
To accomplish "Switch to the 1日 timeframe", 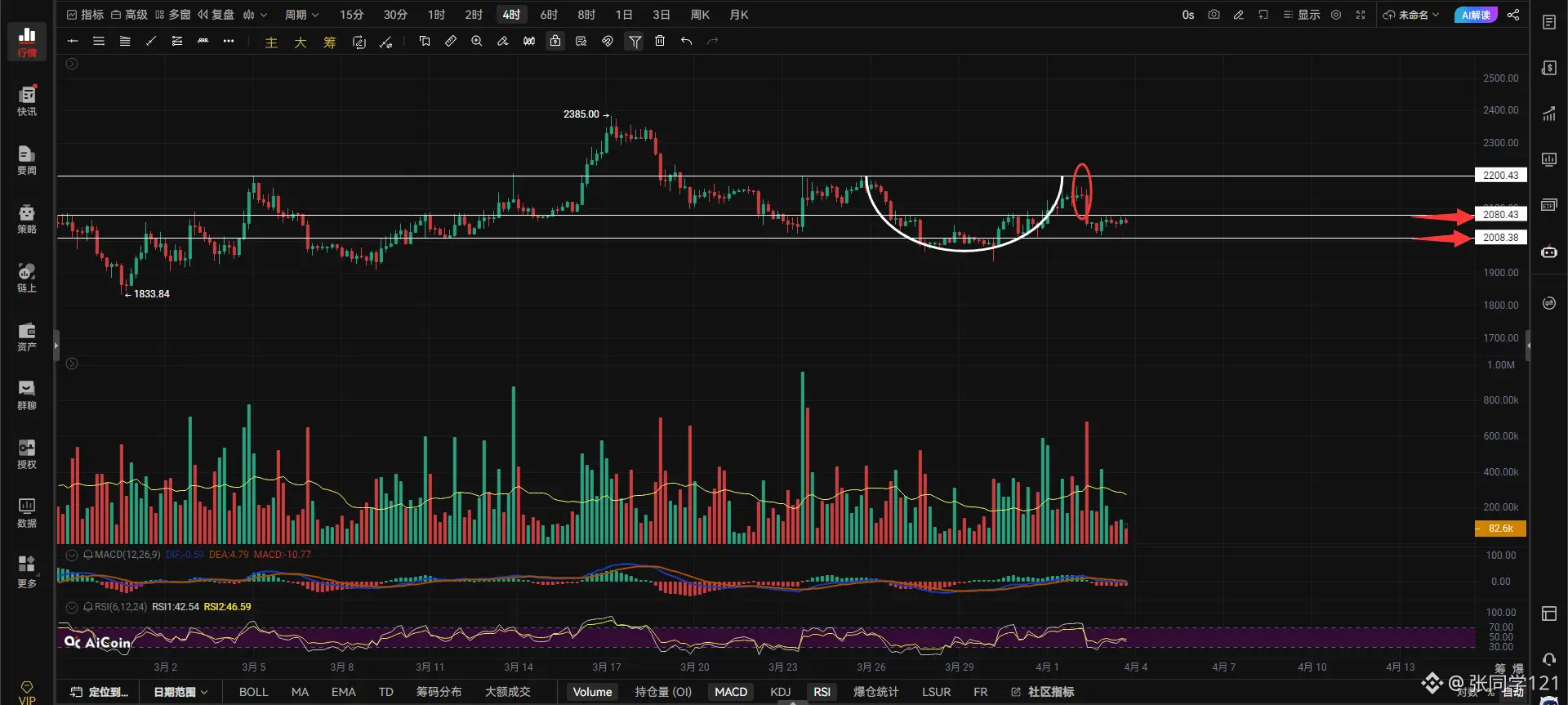I will click(x=624, y=15).
